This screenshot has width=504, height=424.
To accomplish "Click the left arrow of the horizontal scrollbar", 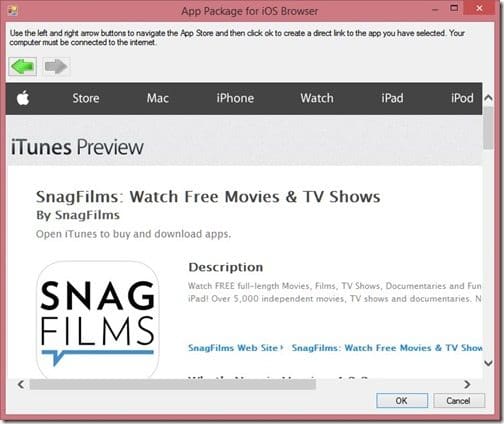I will pos(21,384).
